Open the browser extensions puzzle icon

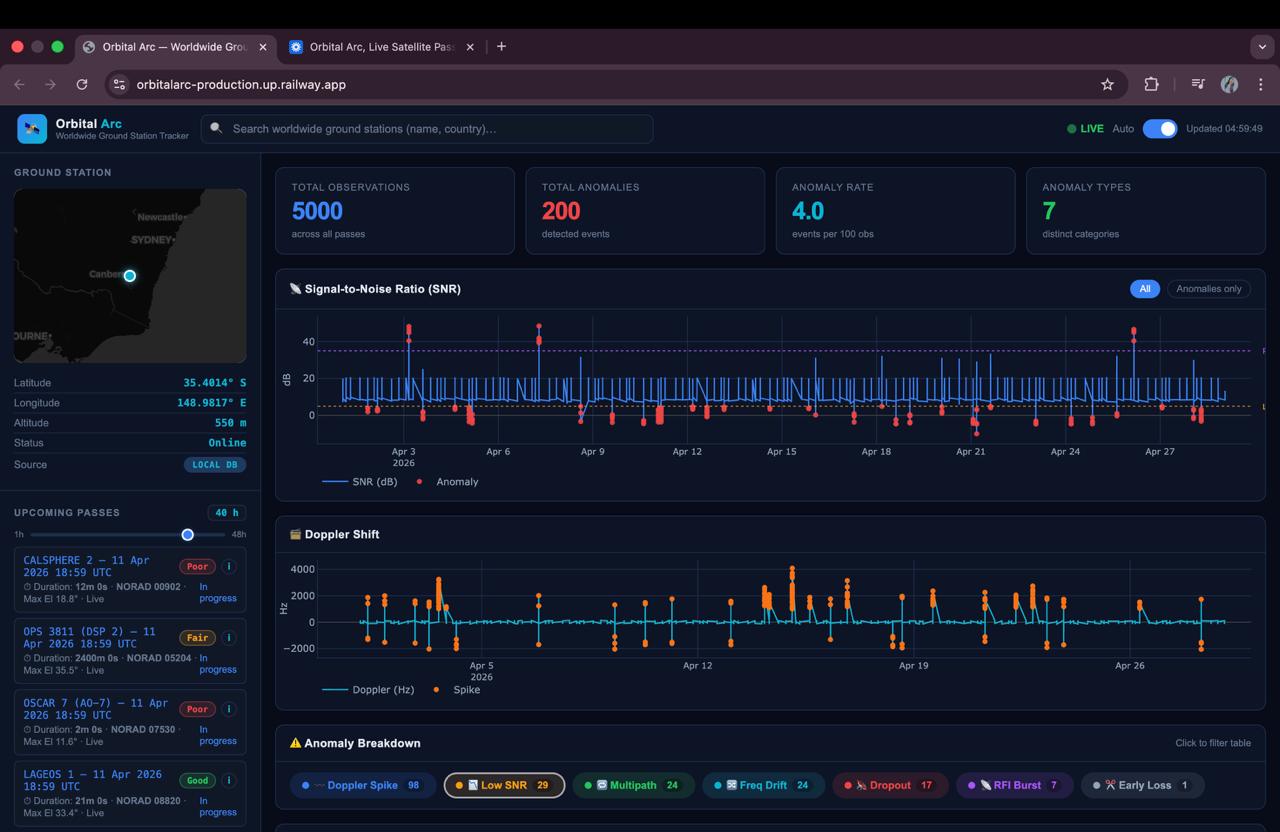pyautogui.click(x=1151, y=84)
